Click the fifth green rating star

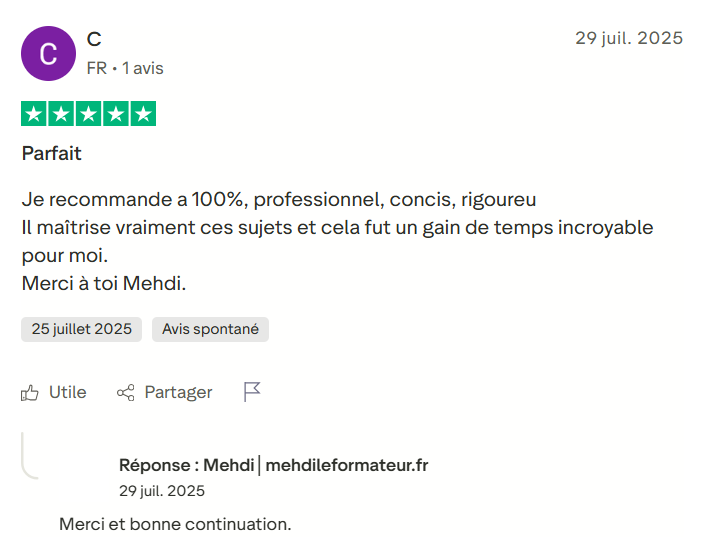[x=143, y=114]
